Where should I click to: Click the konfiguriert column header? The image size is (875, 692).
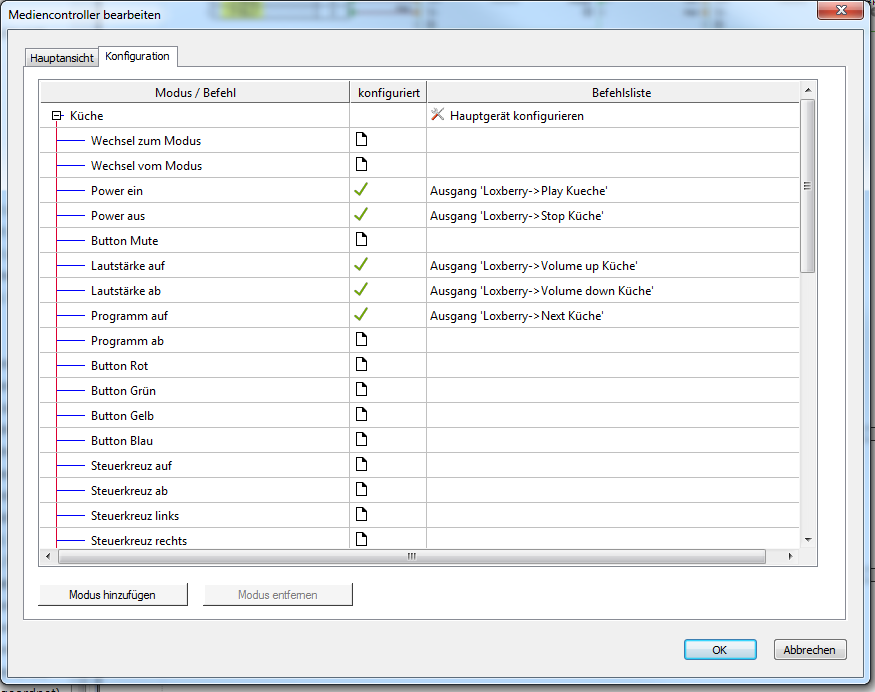tap(389, 93)
